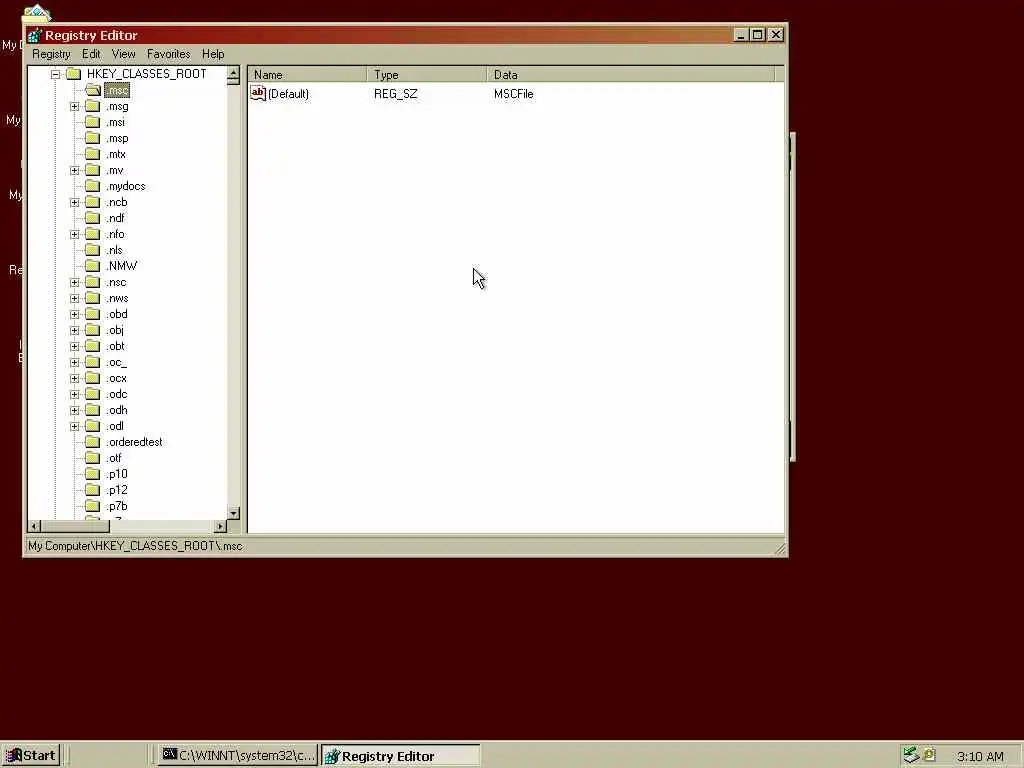This screenshot has width=1024, height=768.
Task: Select the .nfo key label
Action: point(115,234)
